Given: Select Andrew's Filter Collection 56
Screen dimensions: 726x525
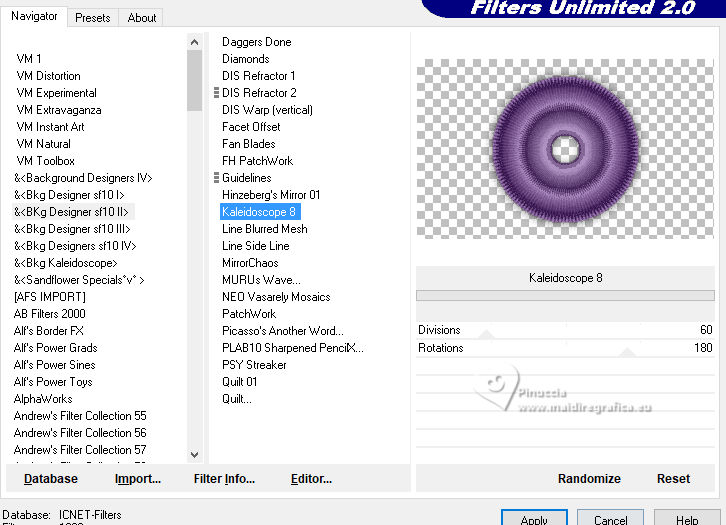Looking at the screenshot, I should 80,433.
